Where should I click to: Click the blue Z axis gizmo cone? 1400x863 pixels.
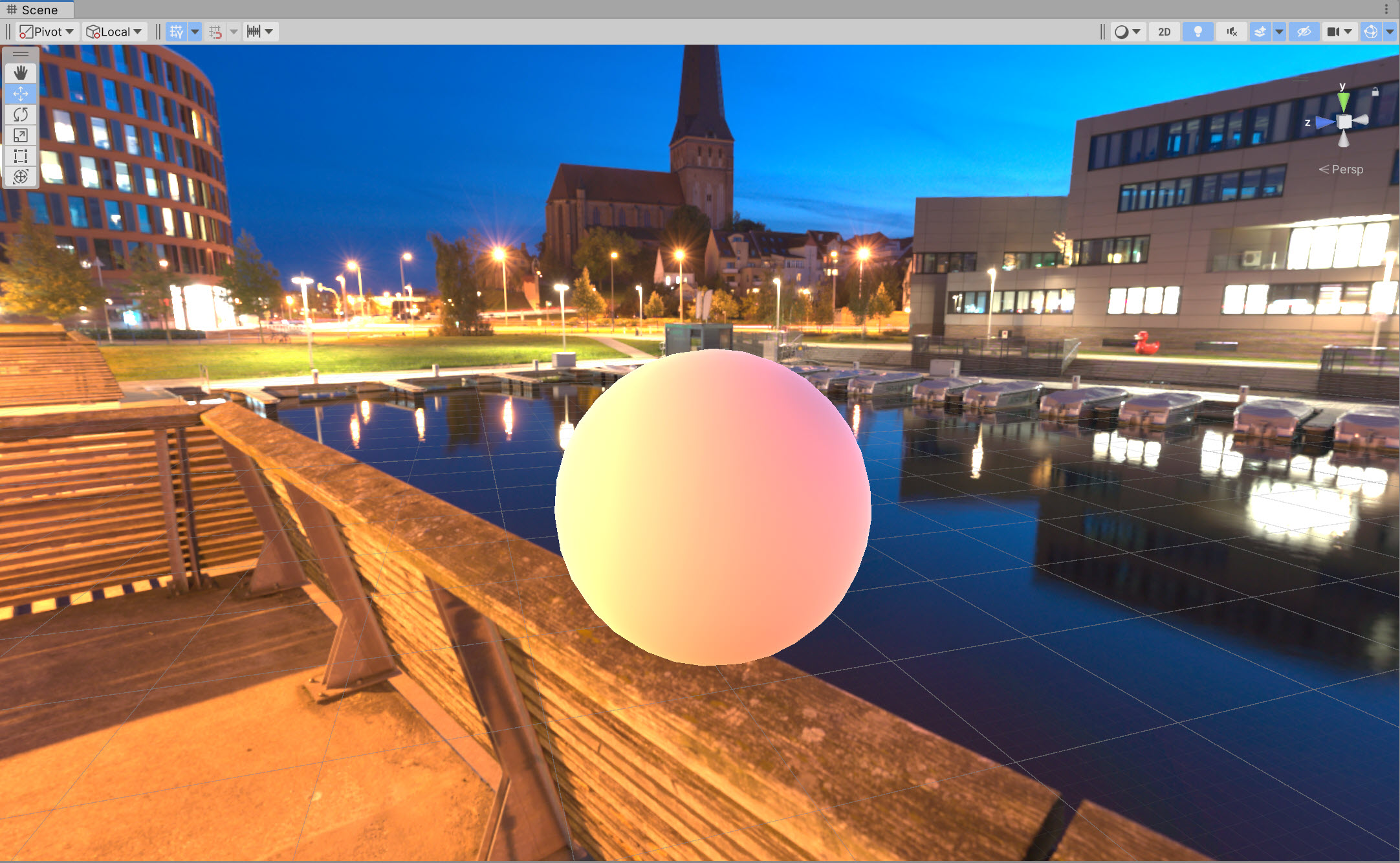(1324, 122)
